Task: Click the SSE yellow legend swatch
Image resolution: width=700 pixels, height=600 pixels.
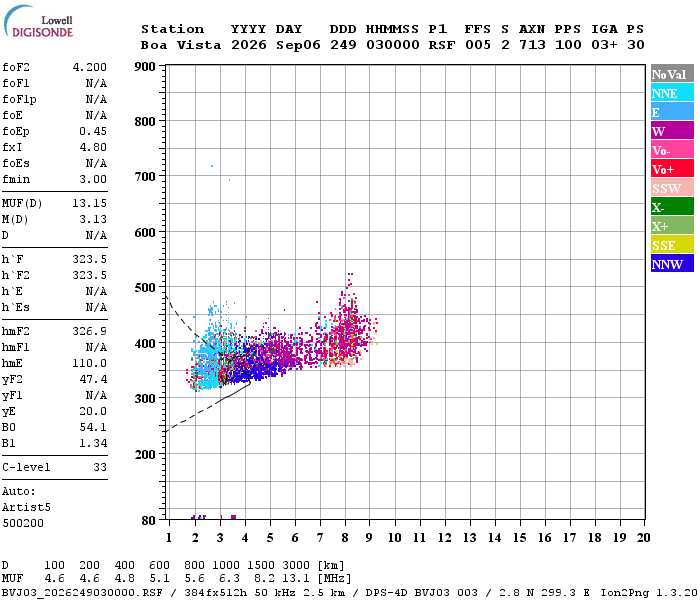Action: tap(672, 245)
